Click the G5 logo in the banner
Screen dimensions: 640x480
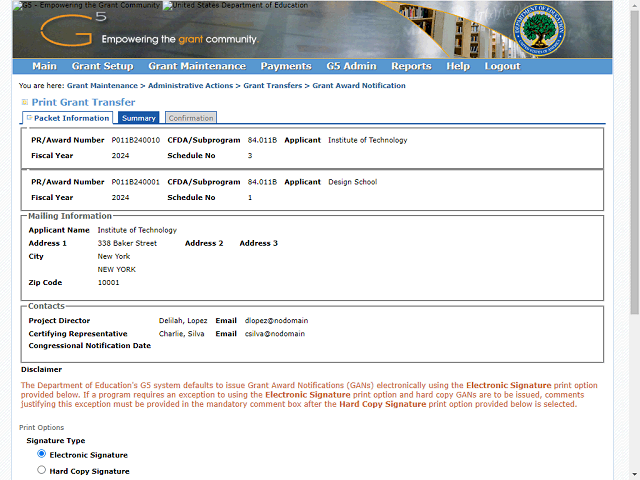click(x=73, y=29)
